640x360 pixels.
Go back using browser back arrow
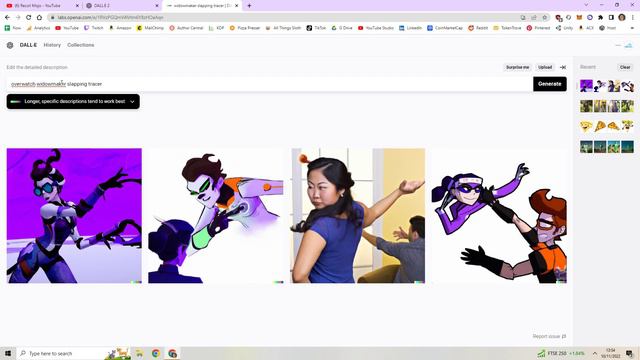pos(7,18)
